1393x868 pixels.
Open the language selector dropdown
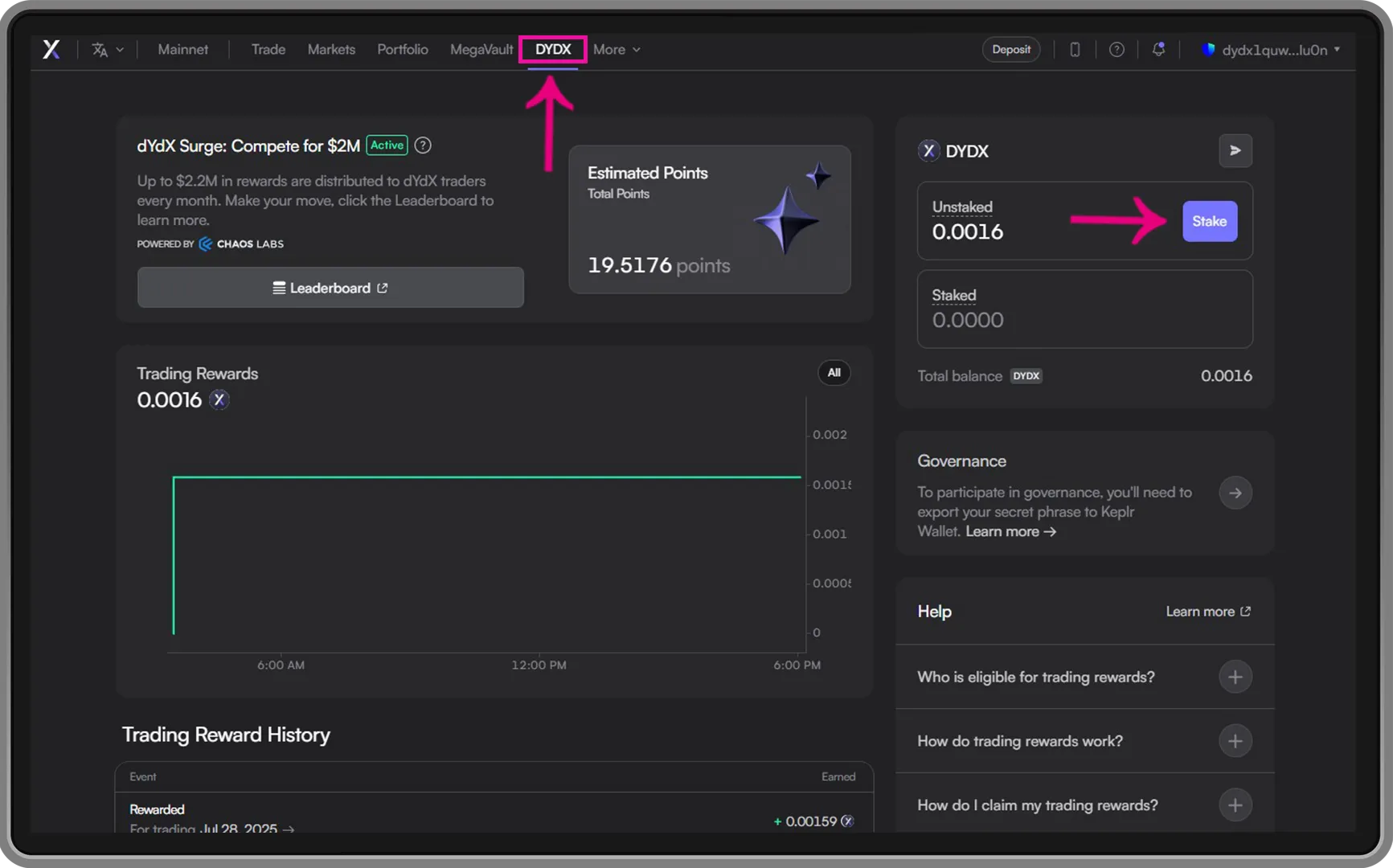(x=107, y=50)
